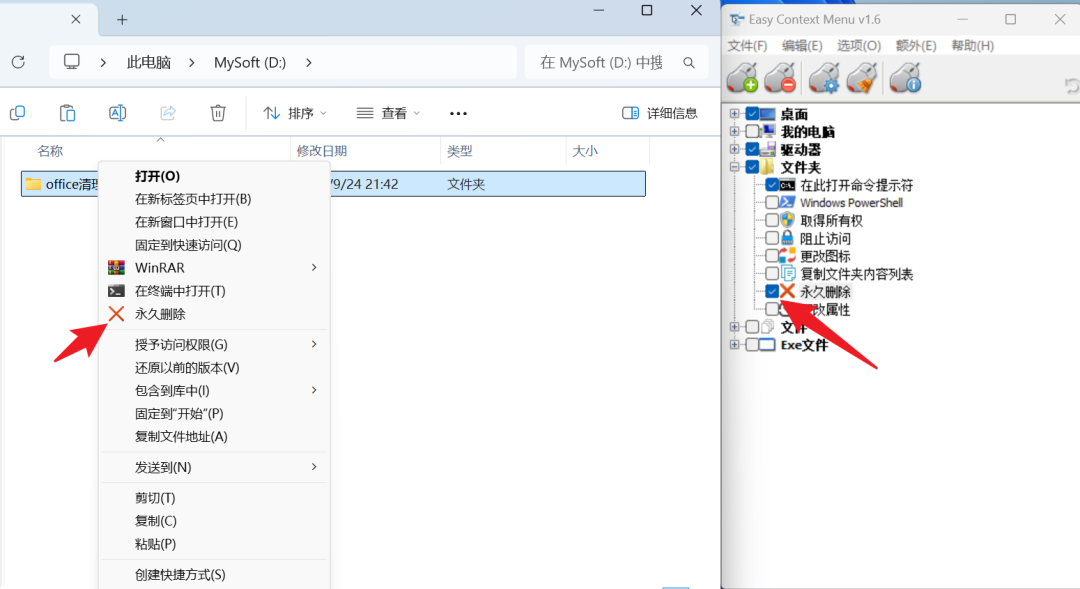The image size is (1080, 589).
Task: Click the paste icon in Explorer toolbar
Action: click(68, 113)
